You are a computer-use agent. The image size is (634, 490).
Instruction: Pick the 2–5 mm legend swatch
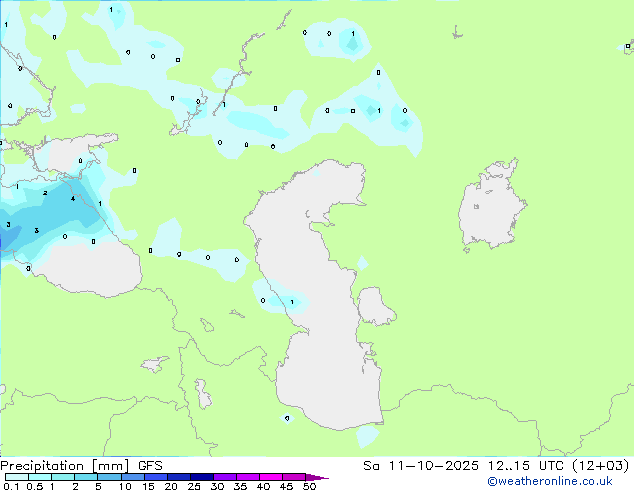coord(86,477)
